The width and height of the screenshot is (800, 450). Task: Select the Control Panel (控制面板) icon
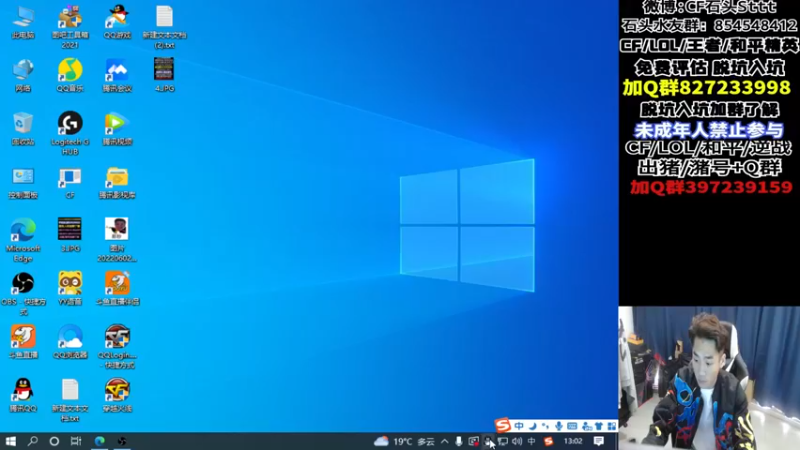[23, 183]
